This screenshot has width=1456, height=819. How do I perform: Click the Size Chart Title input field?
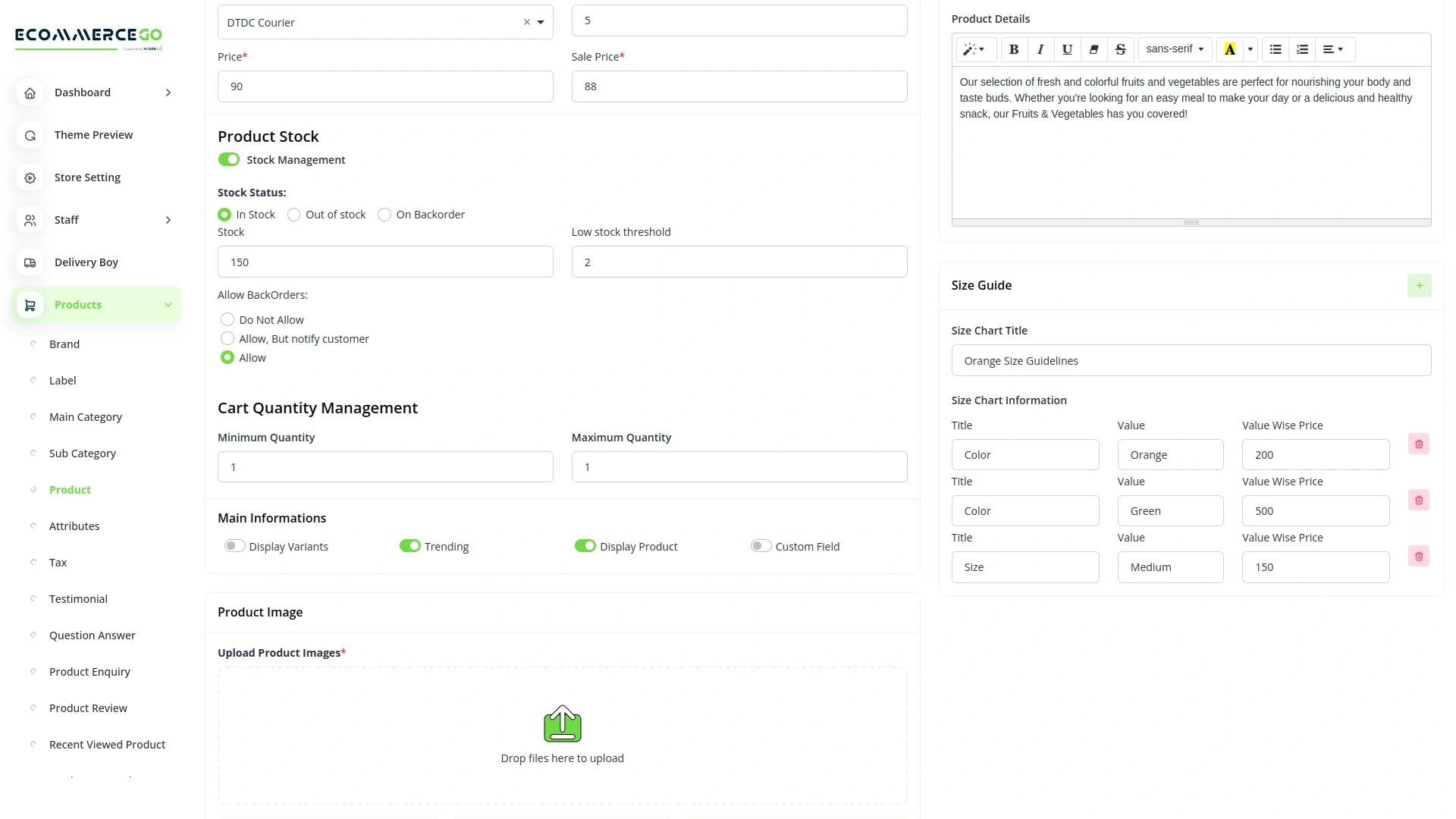[x=1191, y=360]
